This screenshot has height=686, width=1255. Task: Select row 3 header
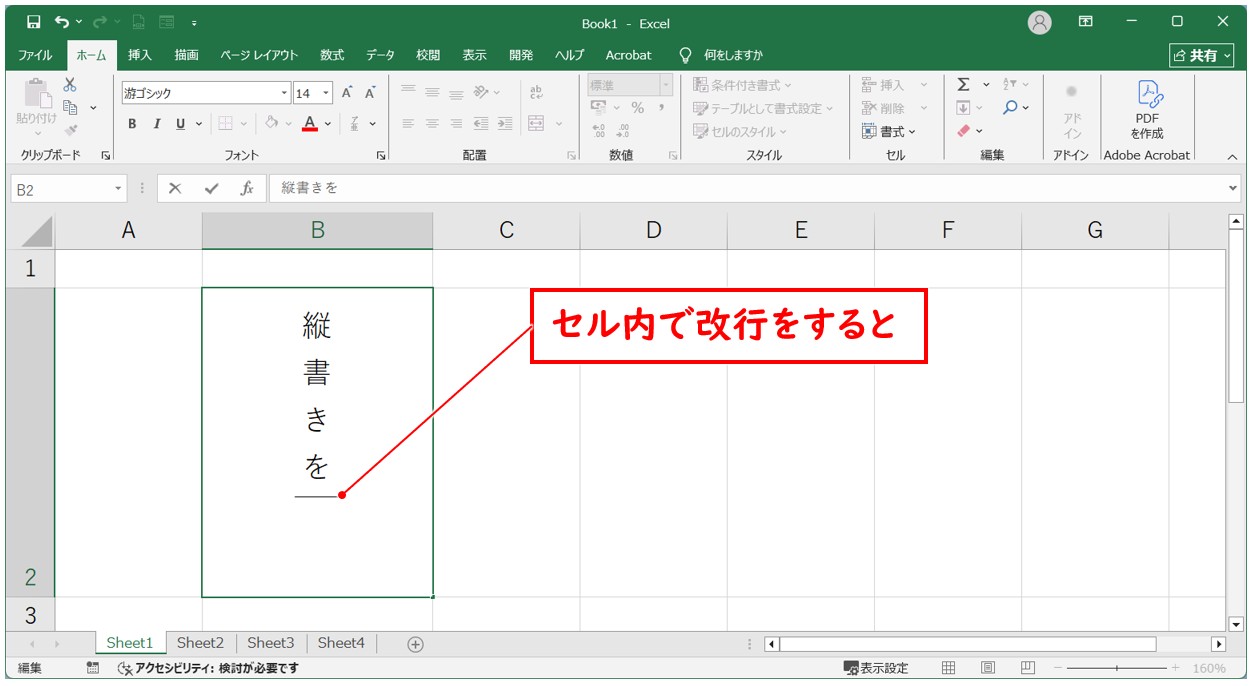pyautogui.click(x=30, y=614)
